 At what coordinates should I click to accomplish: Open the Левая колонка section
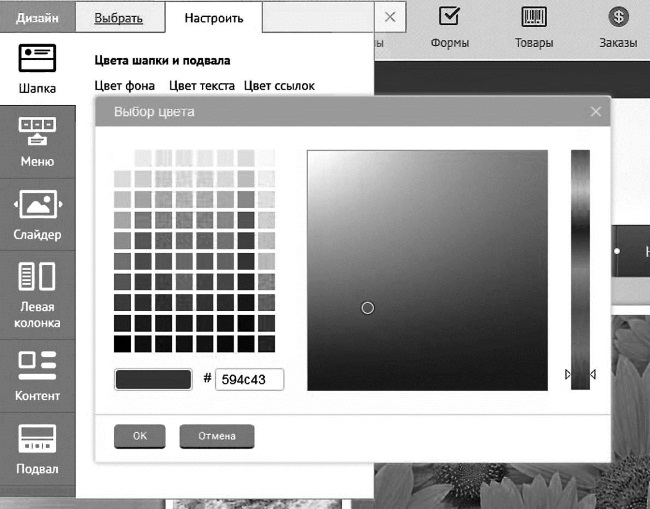click(37, 295)
